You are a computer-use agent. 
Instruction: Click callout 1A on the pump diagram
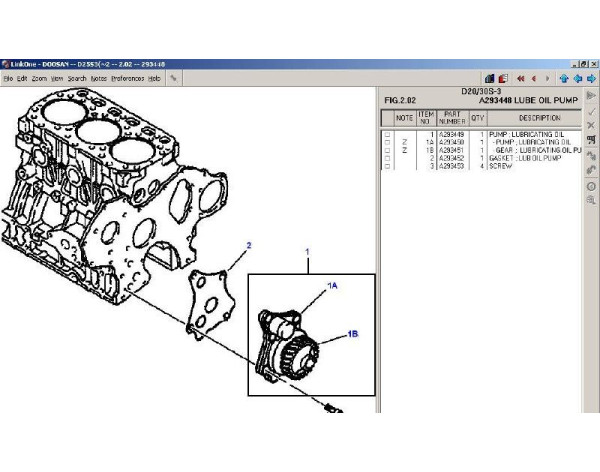(x=333, y=286)
